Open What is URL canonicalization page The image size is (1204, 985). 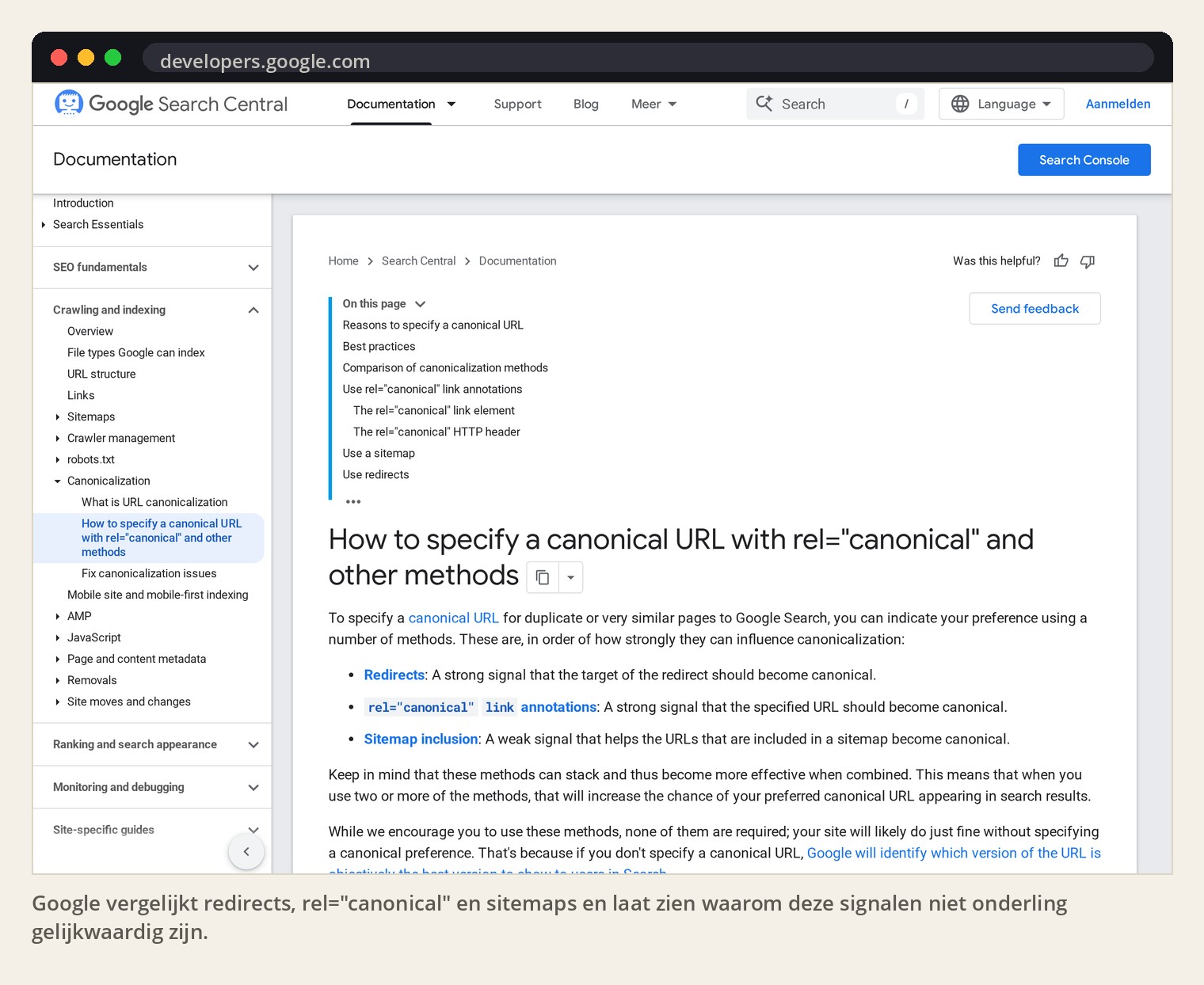(x=154, y=503)
